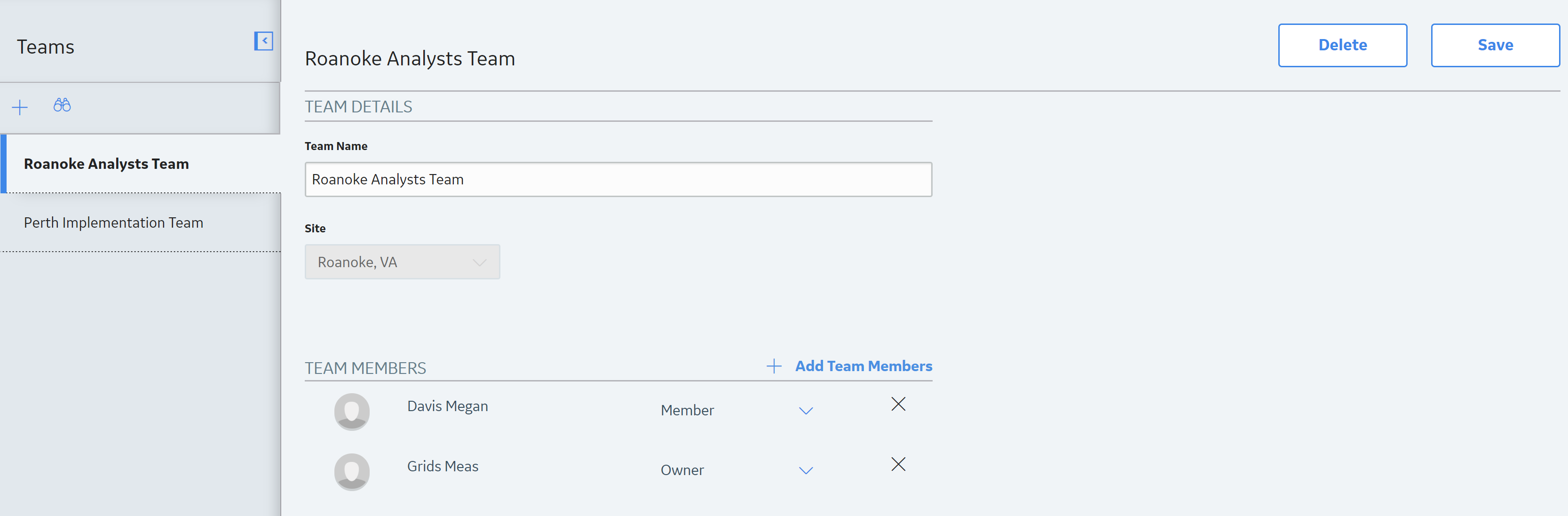Click the Team Name field label

(x=336, y=146)
